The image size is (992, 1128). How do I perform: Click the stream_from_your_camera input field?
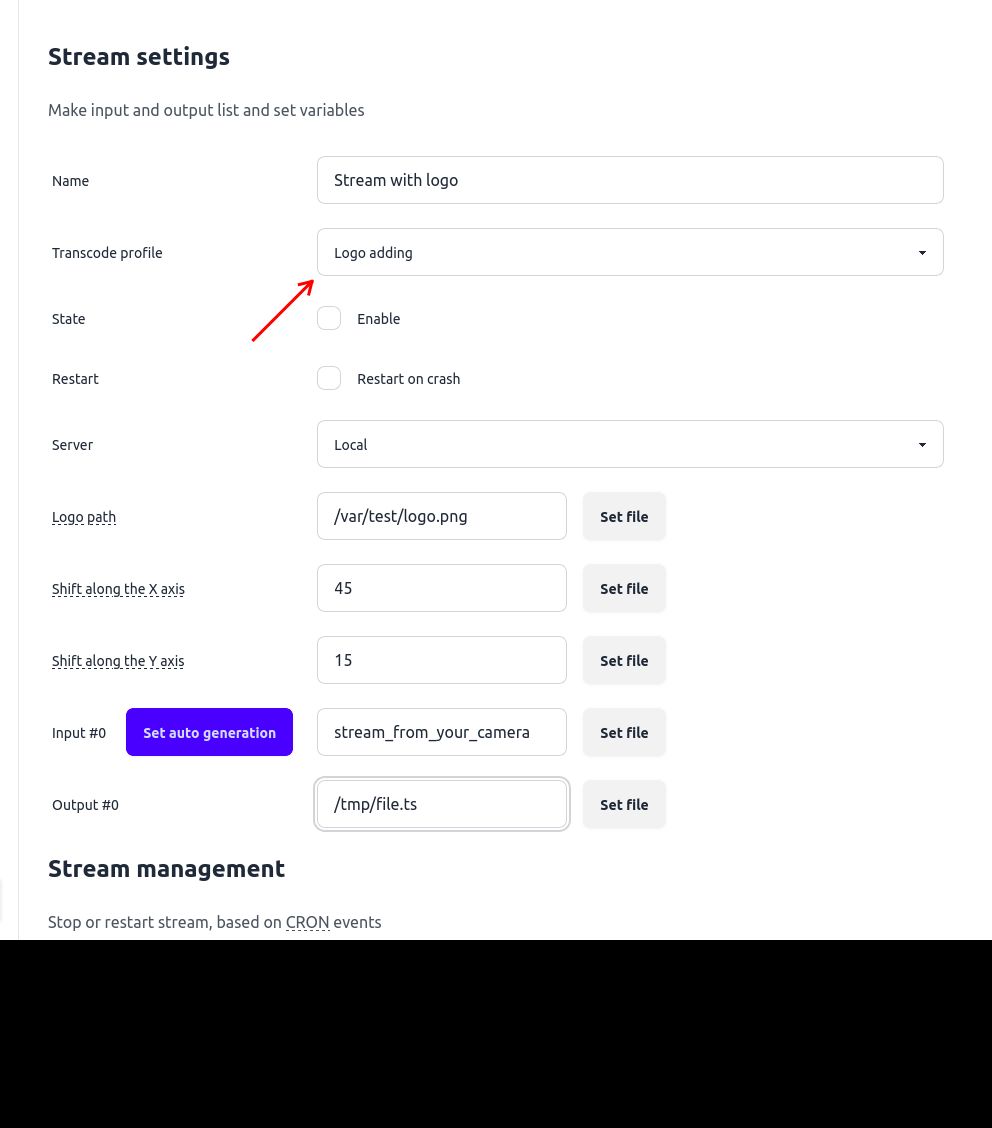[442, 732]
